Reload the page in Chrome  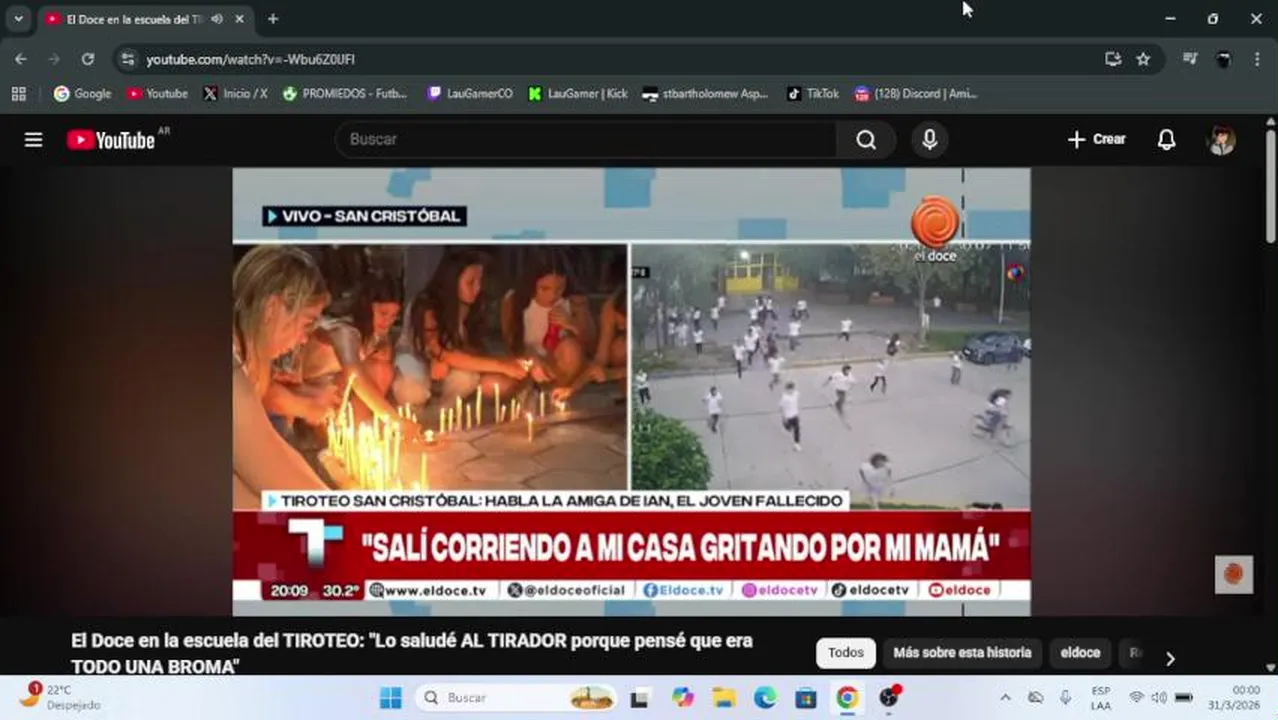click(x=88, y=59)
